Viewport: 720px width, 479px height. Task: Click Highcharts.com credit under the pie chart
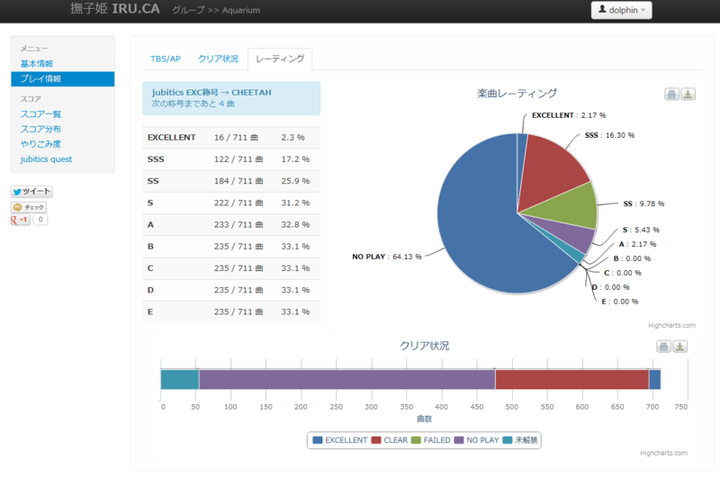point(672,325)
